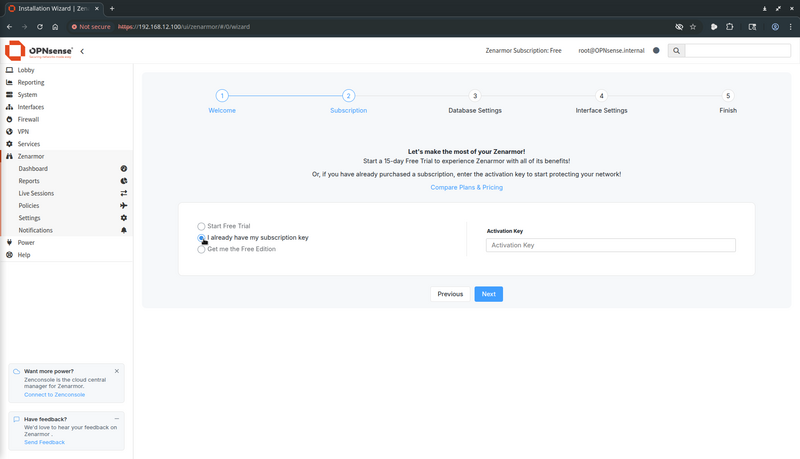This screenshot has height=459, width=800.
Task: Focus the header search field
Action: click(x=738, y=50)
